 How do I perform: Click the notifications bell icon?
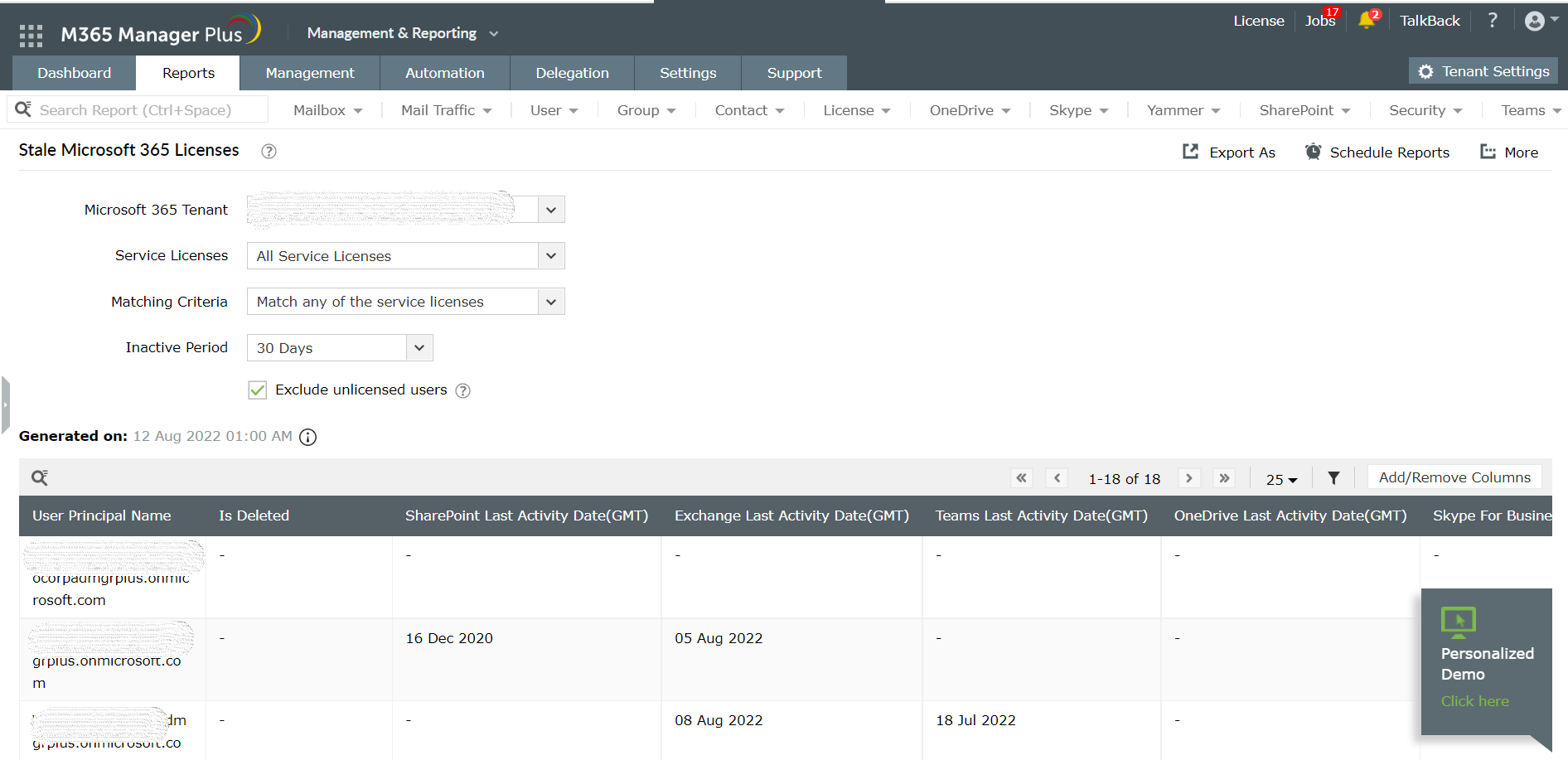coord(1367,21)
